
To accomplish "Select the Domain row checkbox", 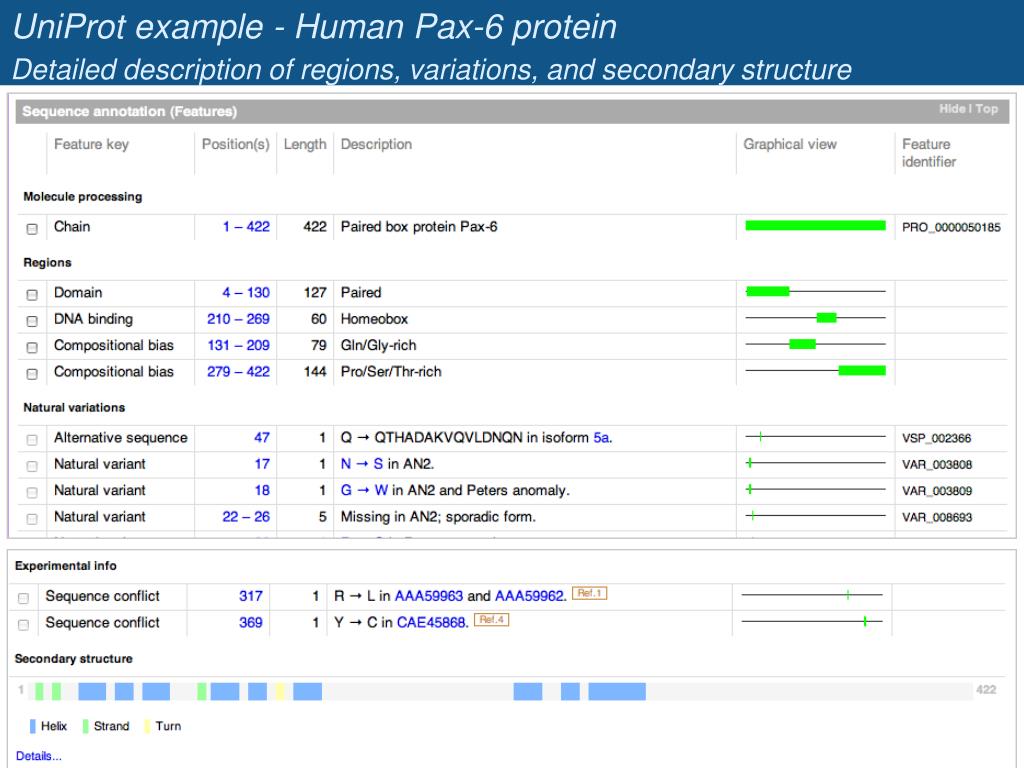I will (32, 295).
